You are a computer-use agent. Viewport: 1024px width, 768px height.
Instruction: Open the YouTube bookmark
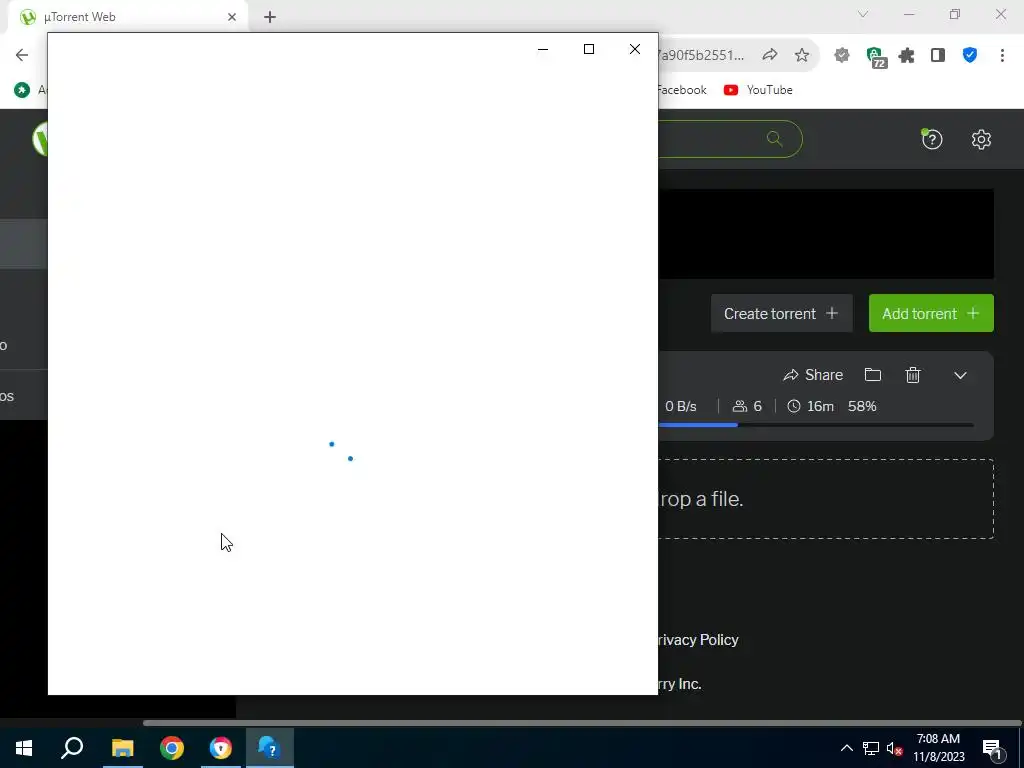758,90
